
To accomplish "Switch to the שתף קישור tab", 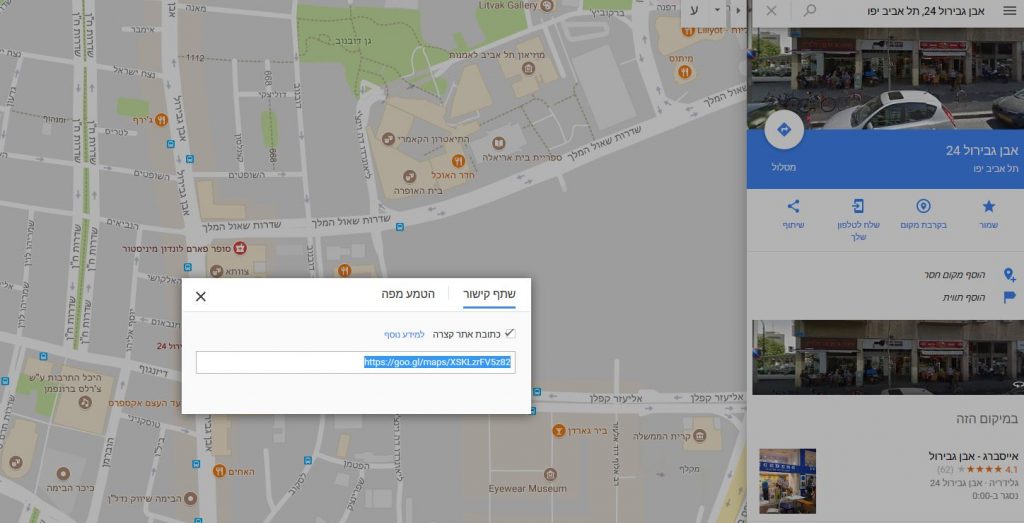I will coord(489,294).
